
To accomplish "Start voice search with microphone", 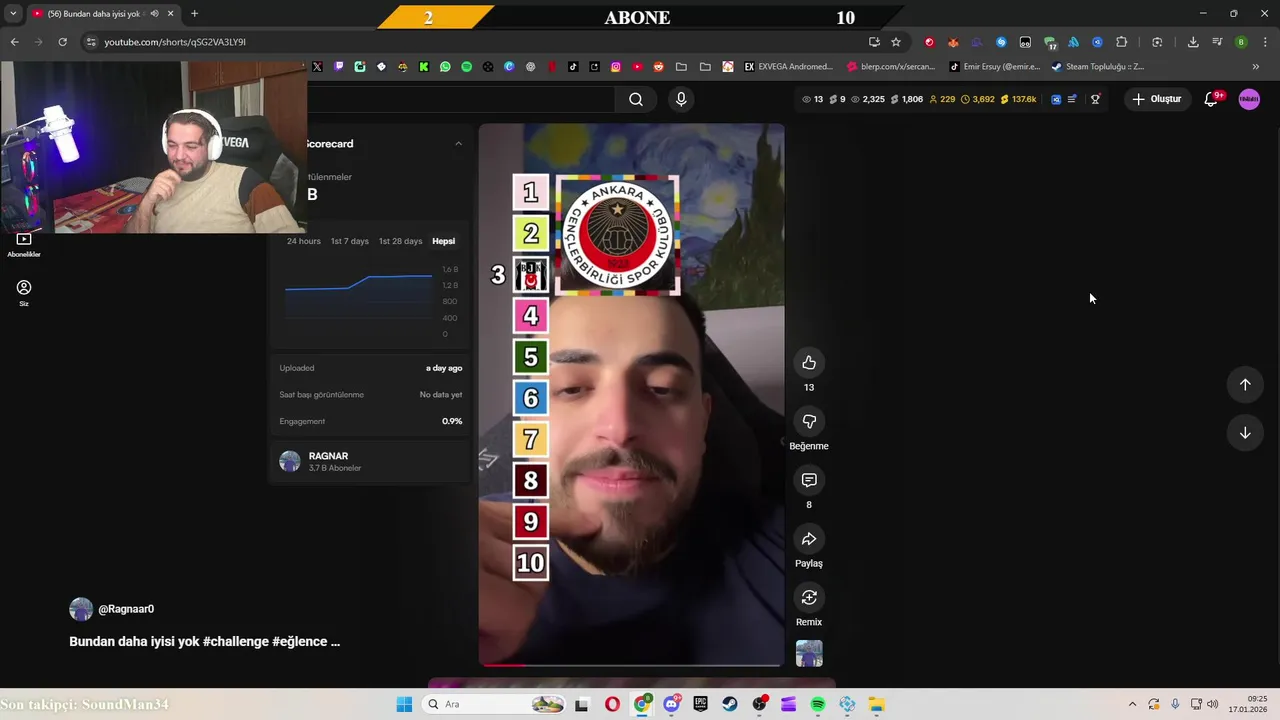I will (681, 99).
